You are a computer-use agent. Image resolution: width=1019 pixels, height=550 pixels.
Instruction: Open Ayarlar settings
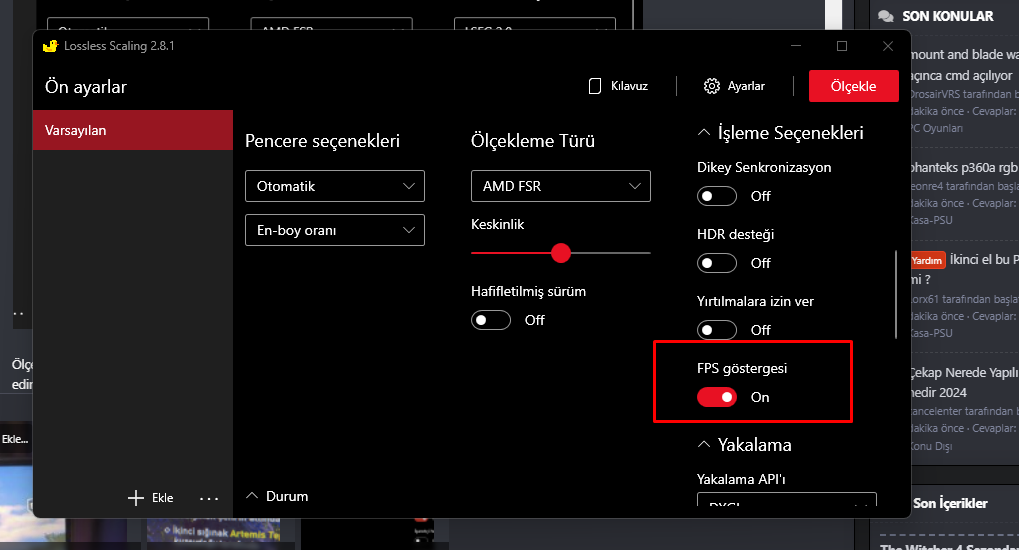734,86
